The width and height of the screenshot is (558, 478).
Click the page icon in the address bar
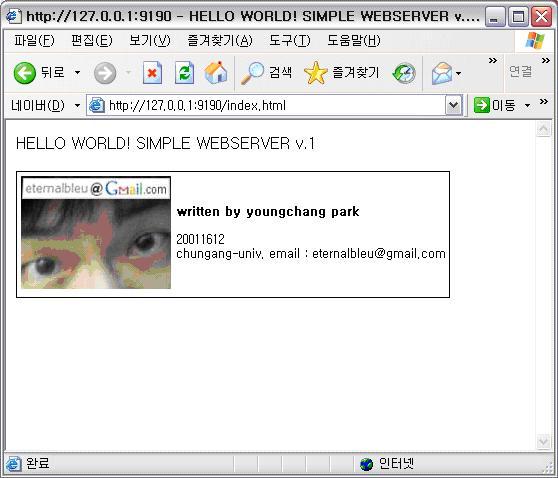96,105
